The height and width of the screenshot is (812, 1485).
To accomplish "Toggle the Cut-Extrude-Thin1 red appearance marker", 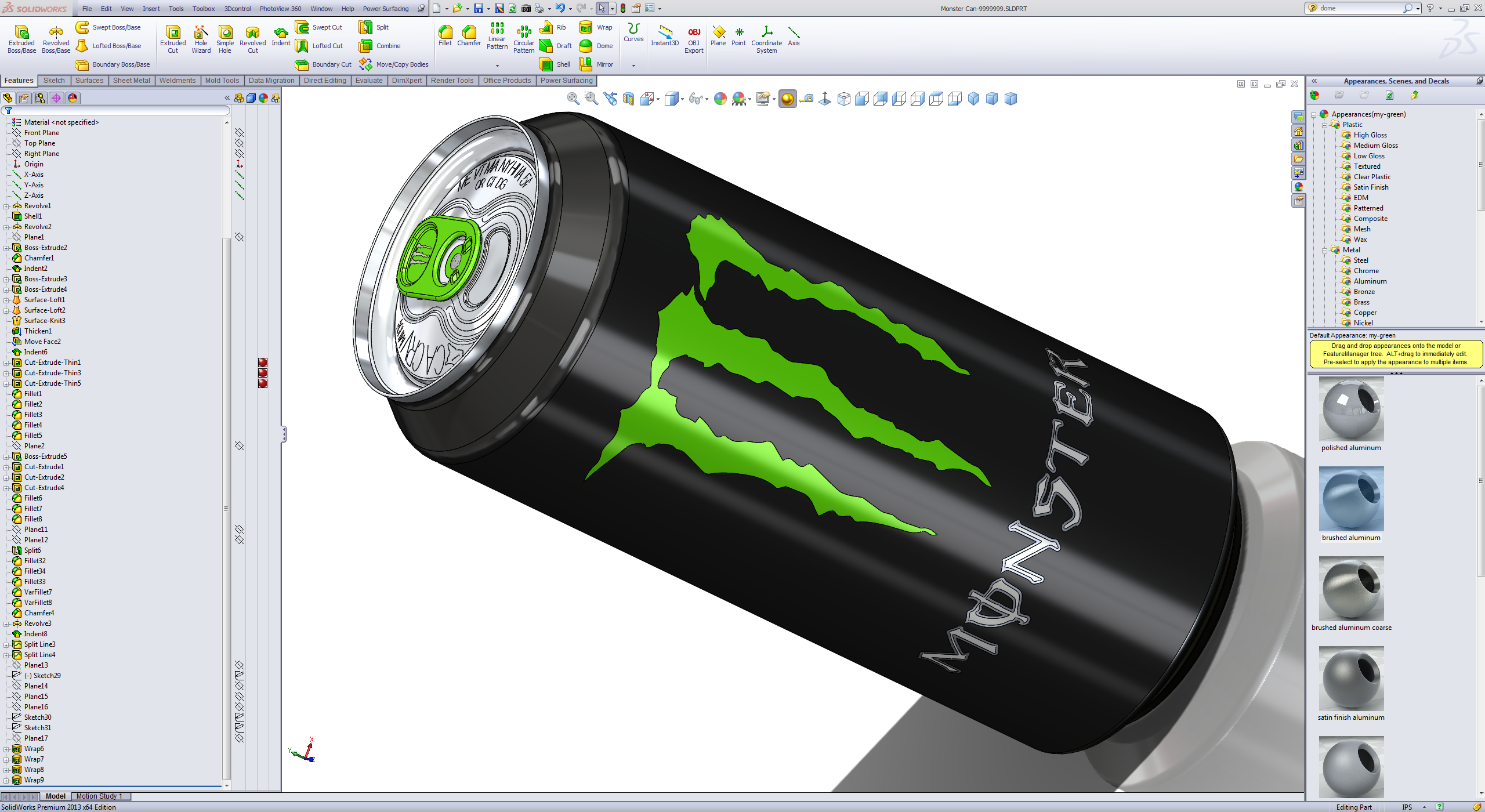I will point(263,362).
